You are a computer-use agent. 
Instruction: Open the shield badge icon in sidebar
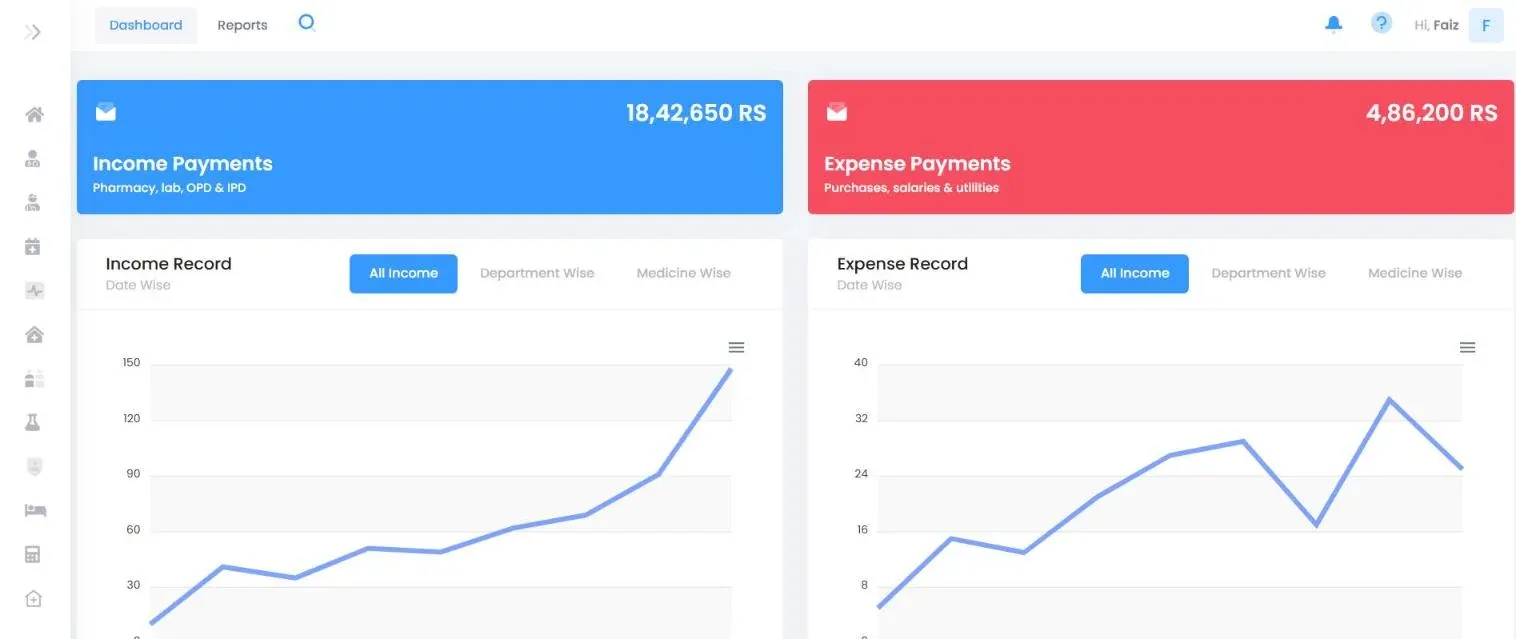click(x=33, y=467)
